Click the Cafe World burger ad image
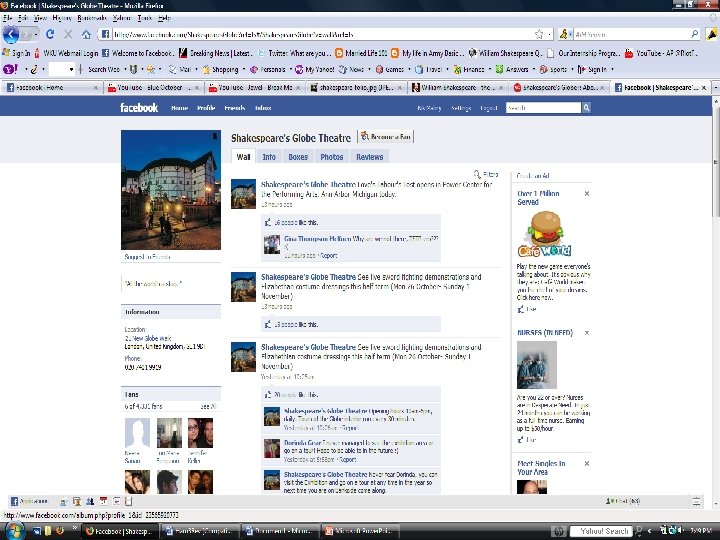 coord(545,234)
